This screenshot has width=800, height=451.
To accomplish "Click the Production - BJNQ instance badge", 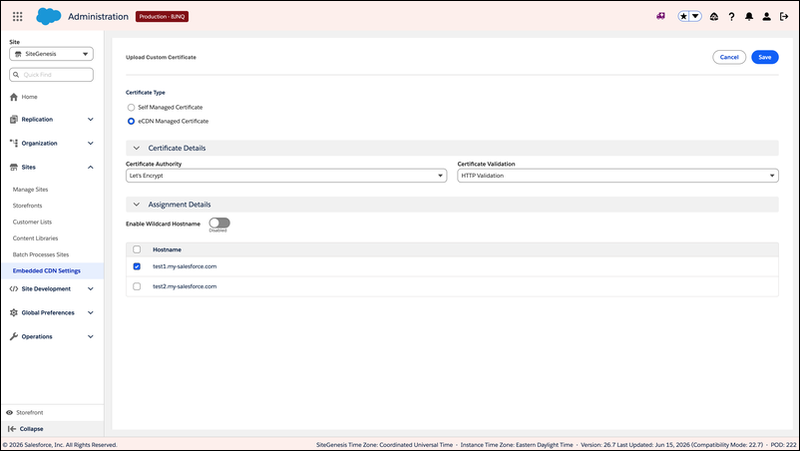I will [x=162, y=16].
